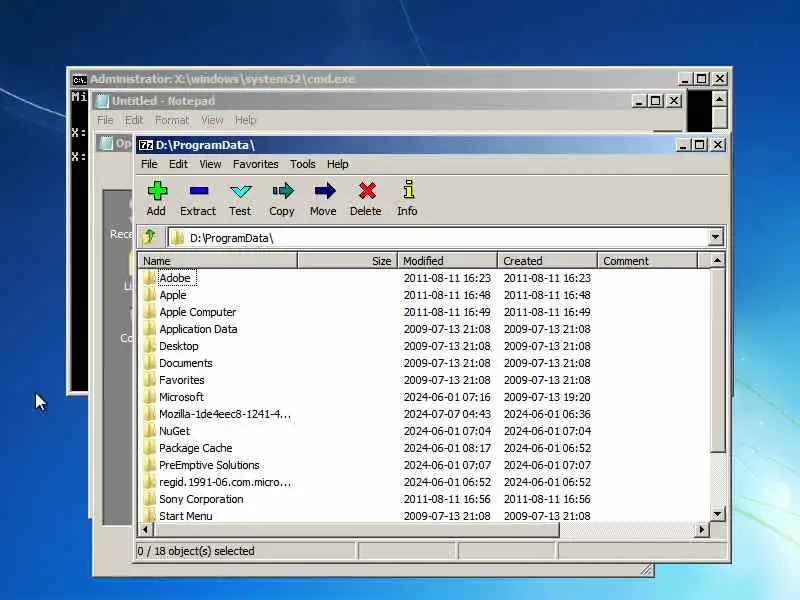Select the Mozilla-1de4eec8-1241-4... folder
This screenshot has width=800, height=600.
click(x=225, y=414)
